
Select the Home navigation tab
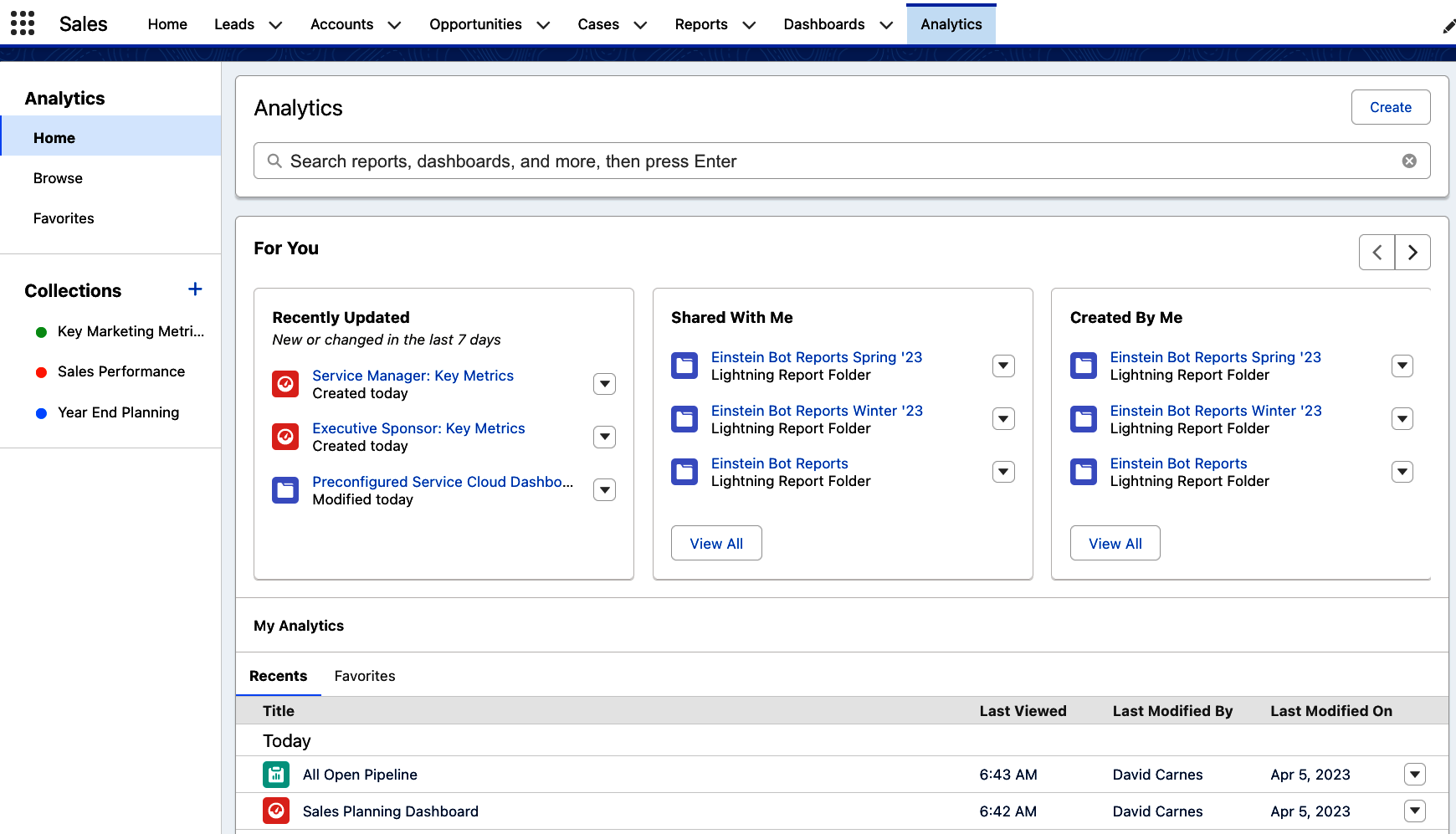click(167, 24)
